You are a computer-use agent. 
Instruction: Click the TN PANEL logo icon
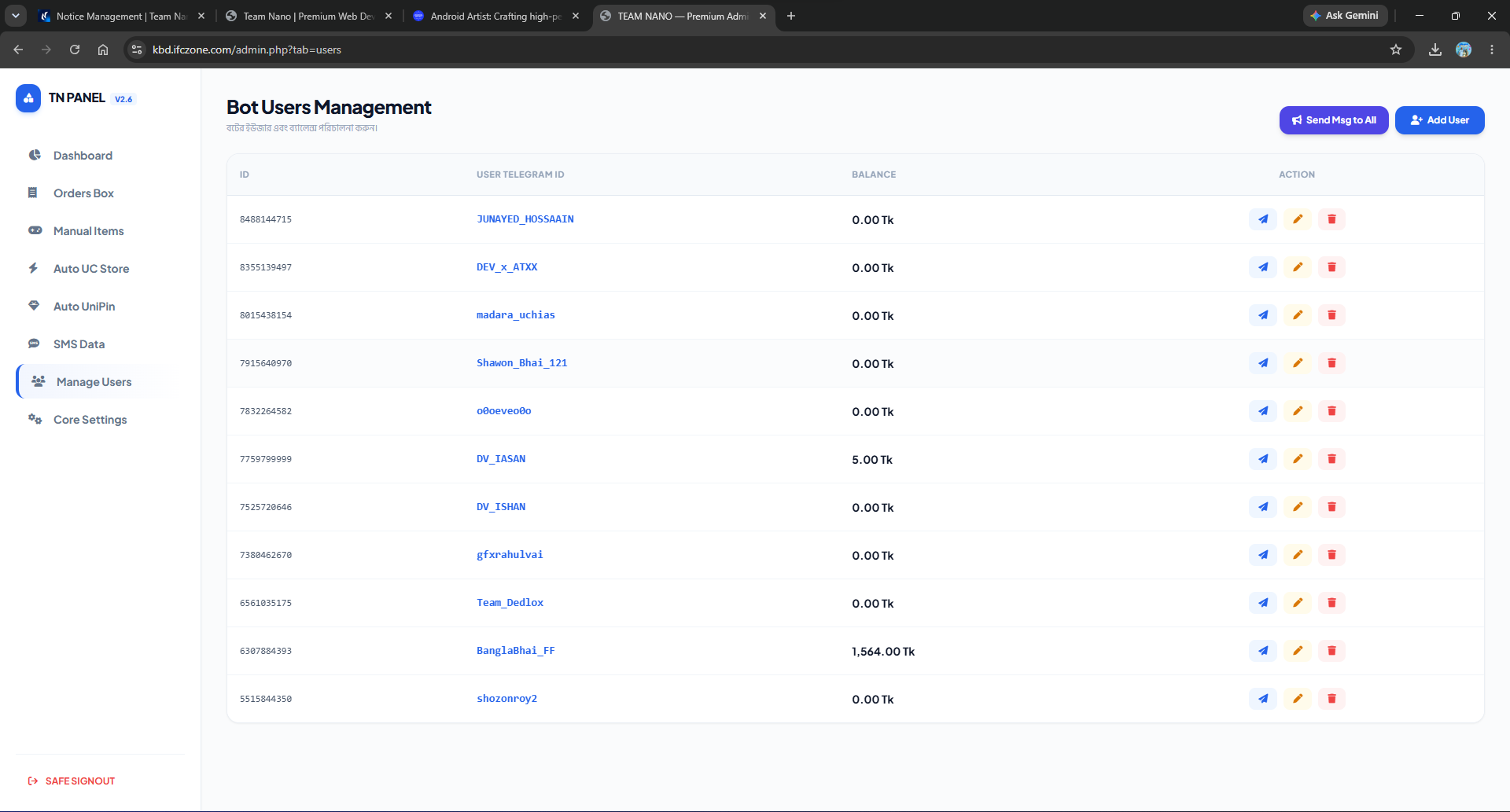pyautogui.click(x=28, y=98)
